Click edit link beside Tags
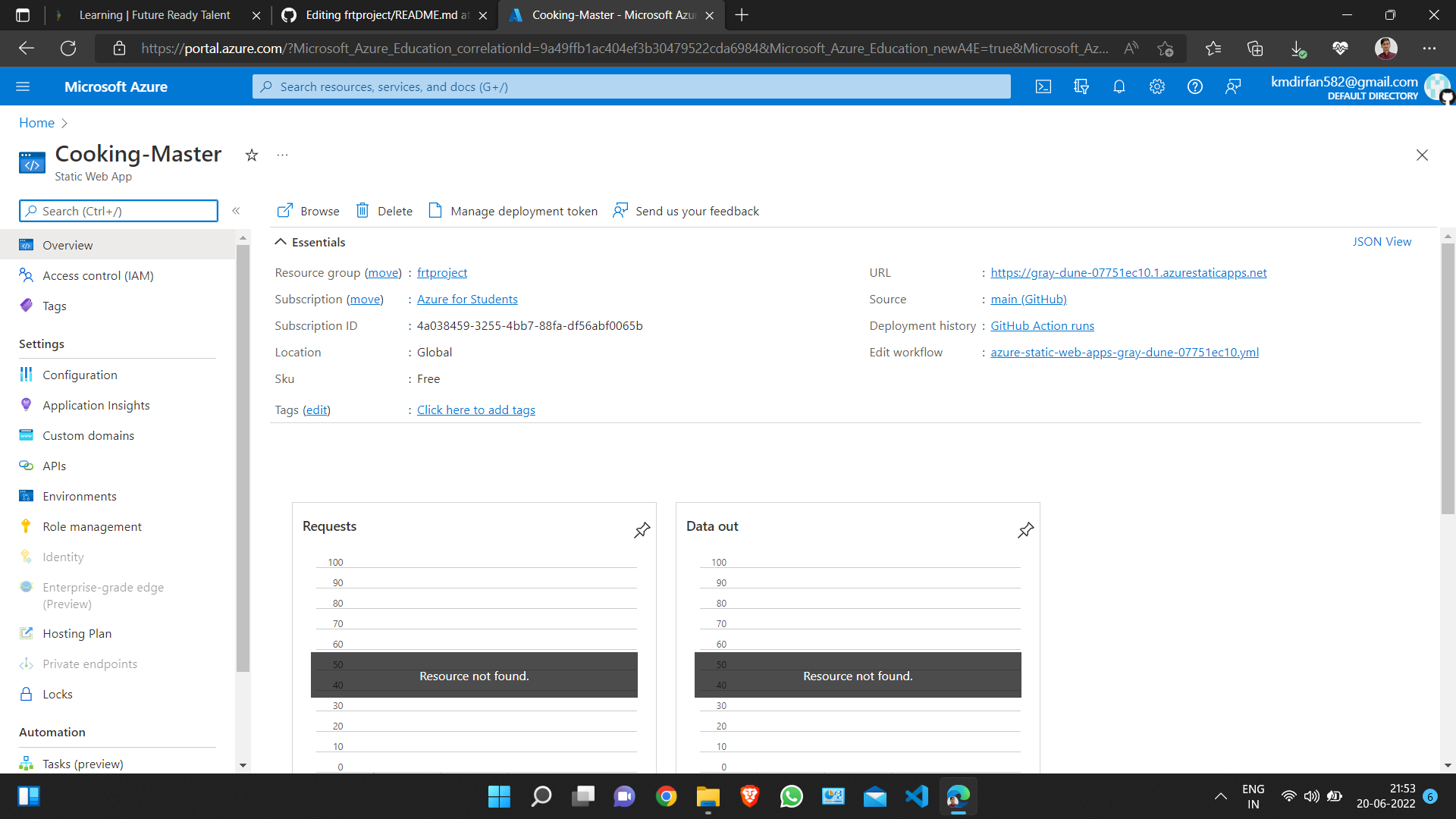 (316, 409)
